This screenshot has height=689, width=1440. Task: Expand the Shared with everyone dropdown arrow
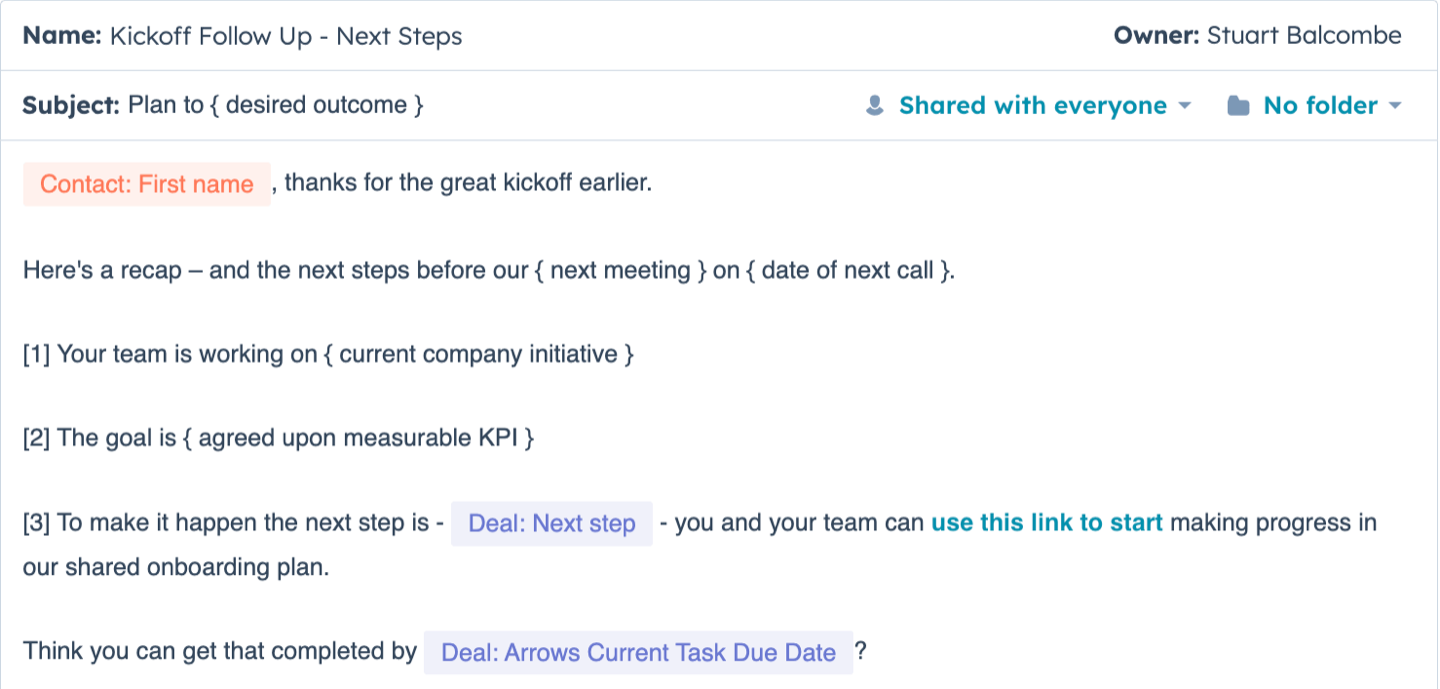[1185, 106]
